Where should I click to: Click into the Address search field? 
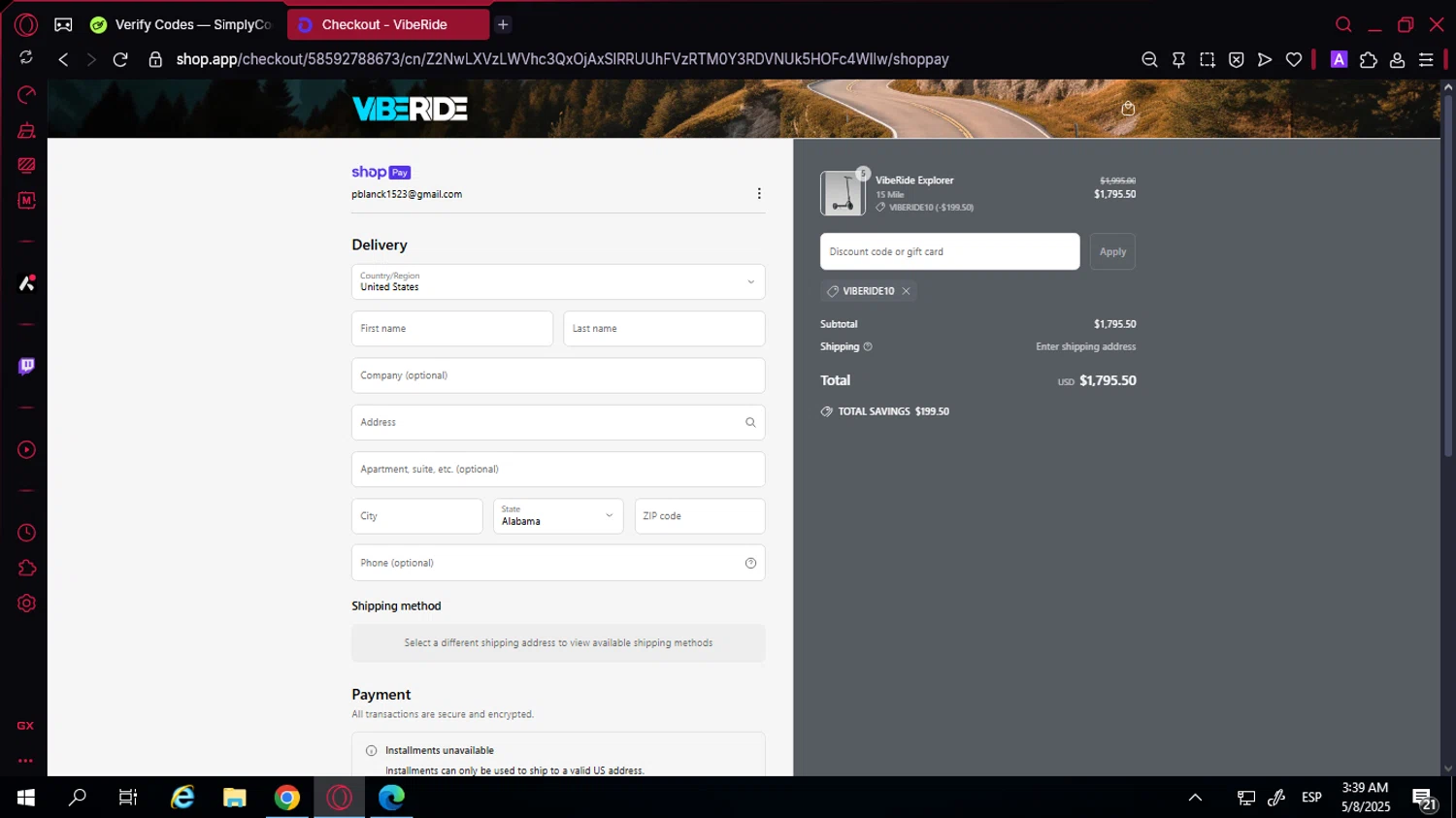[x=558, y=422]
